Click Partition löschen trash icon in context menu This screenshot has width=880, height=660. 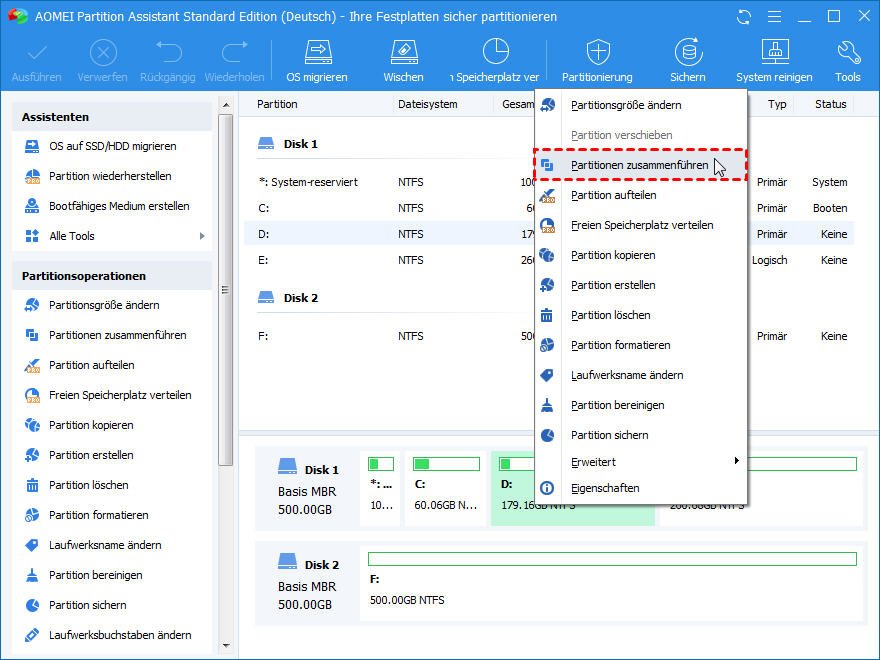coord(547,315)
